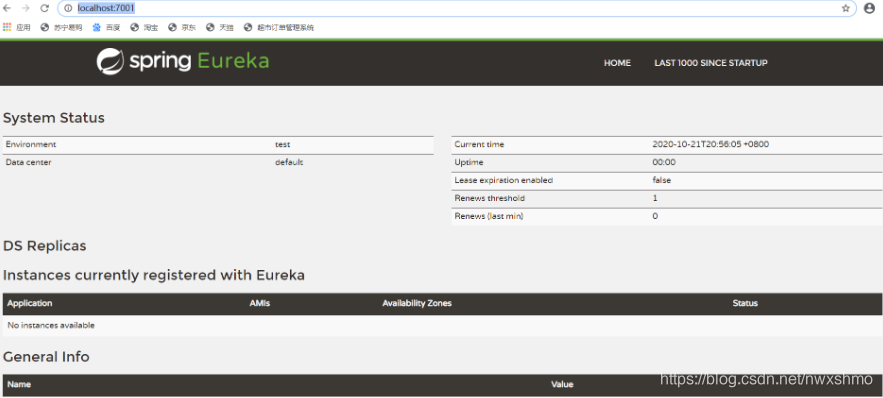Click the Renews threshold value 1

pos(655,199)
